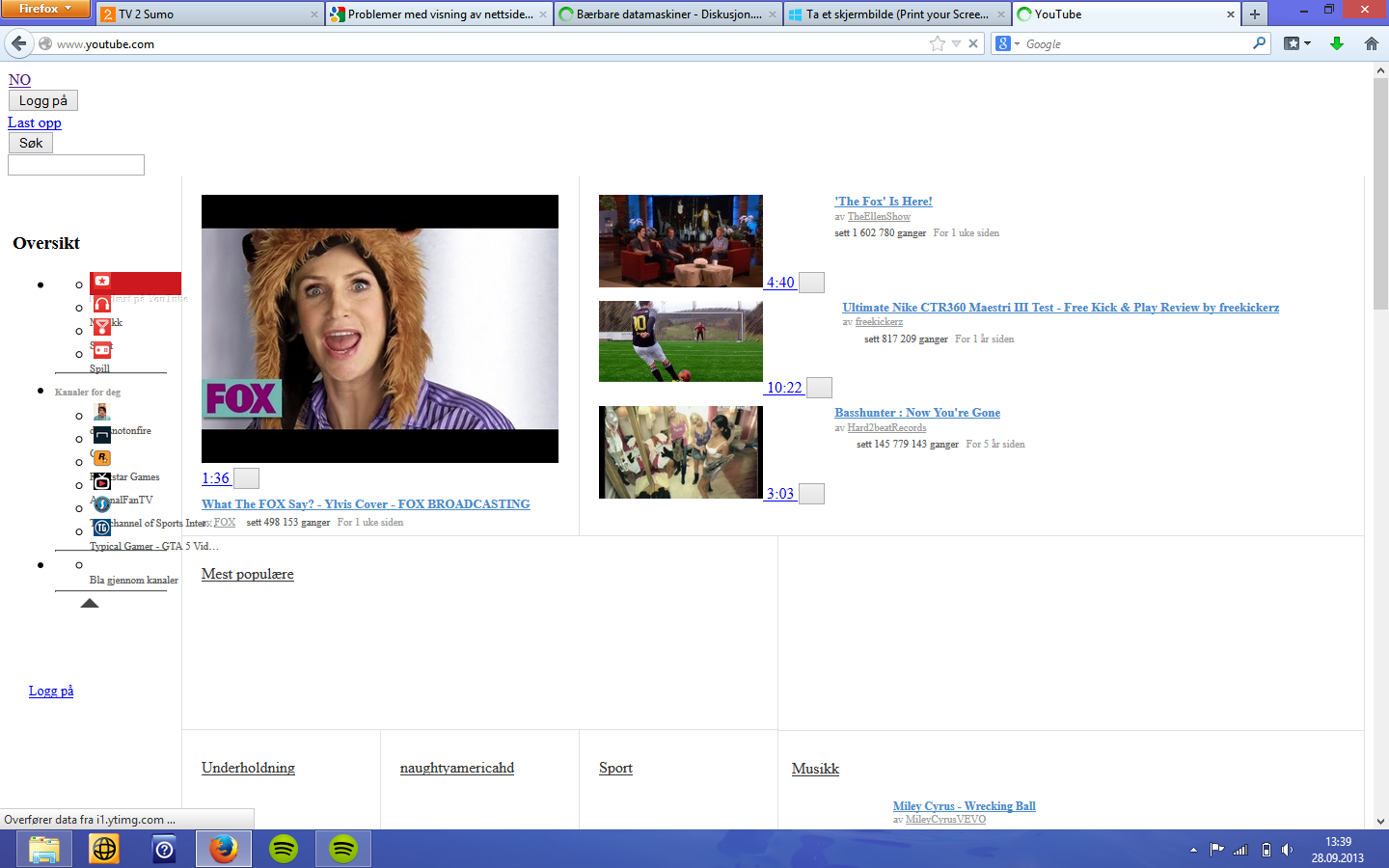Screen dimensions: 1389x868
Task: Visit Hard2beatRecords channel link
Action: (886, 428)
